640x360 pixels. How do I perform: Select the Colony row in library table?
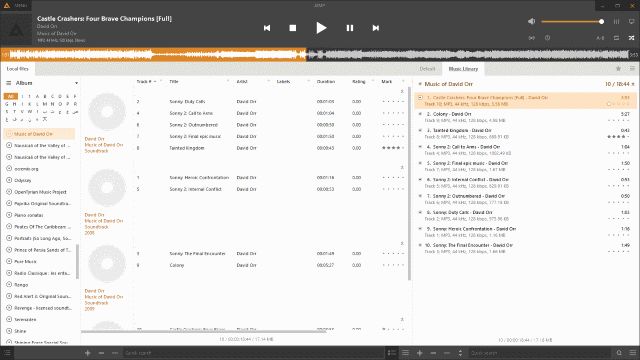point(271,265)
